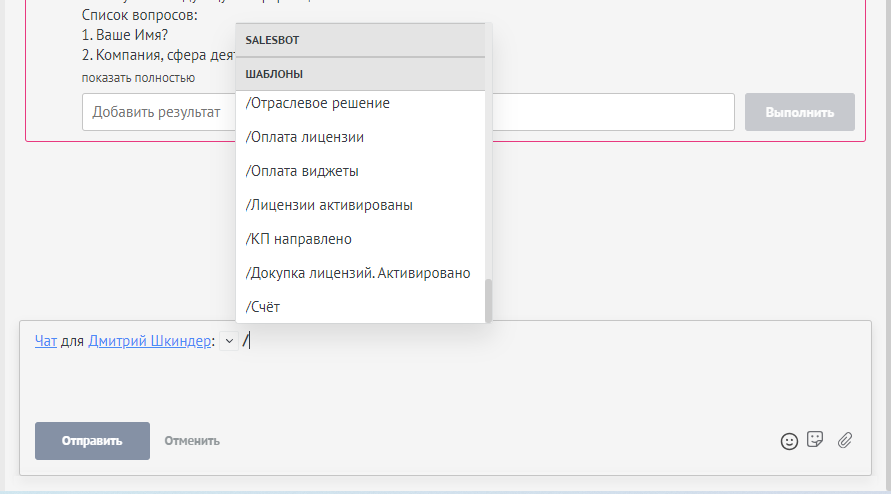
Task: Expand the small chevron after recipient name
Action: pos(228,341)
